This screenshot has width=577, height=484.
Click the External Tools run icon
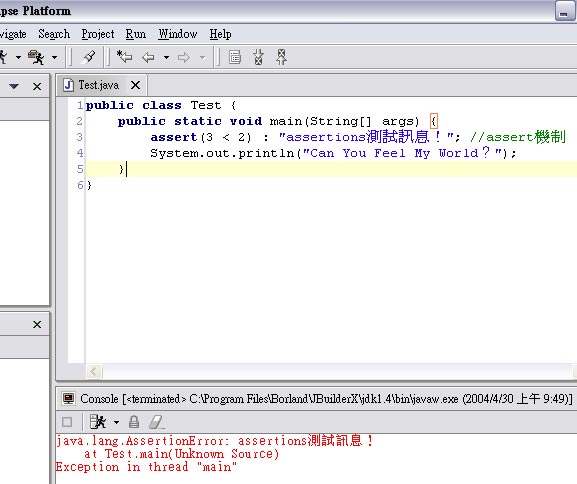(36, 57)
